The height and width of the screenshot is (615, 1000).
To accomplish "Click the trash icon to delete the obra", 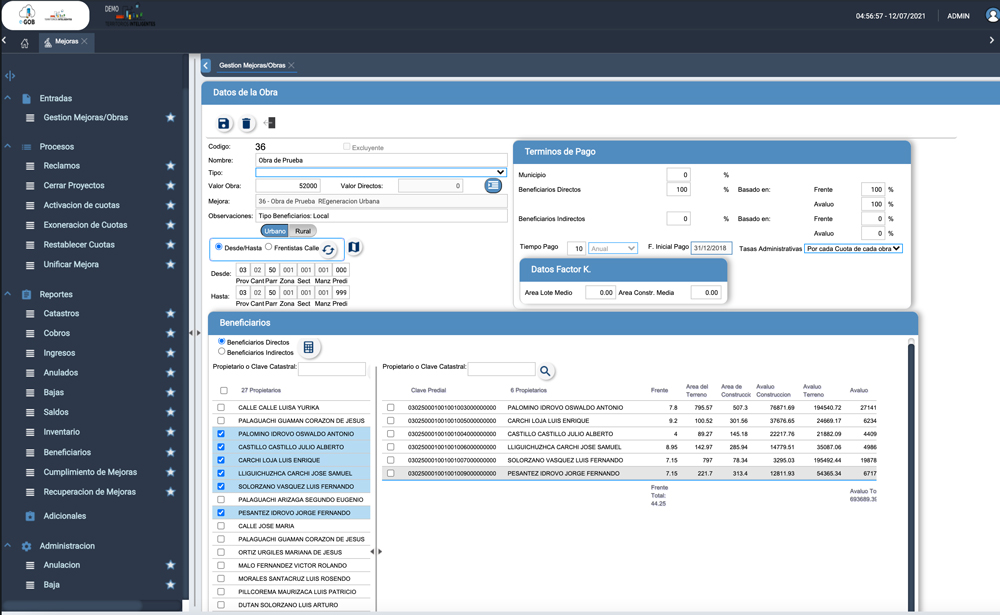I will pyautogui.click(x=246, y=123).
